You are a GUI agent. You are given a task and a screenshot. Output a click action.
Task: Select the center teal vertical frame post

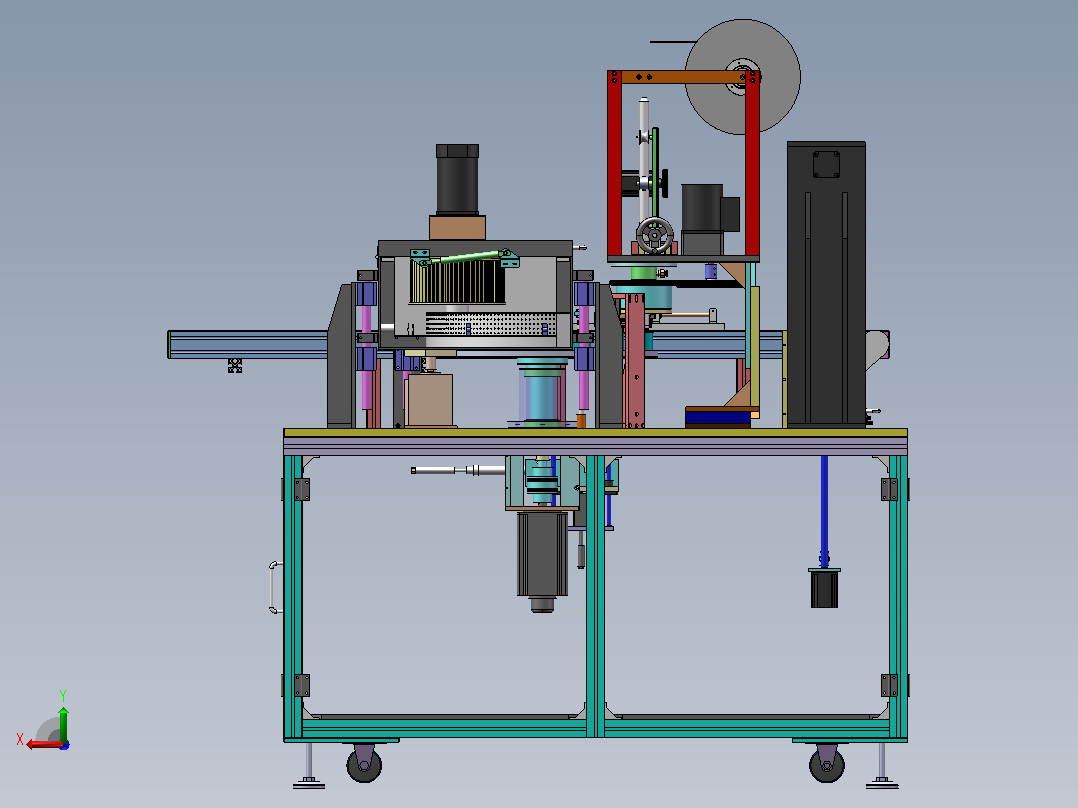[595, 596]
